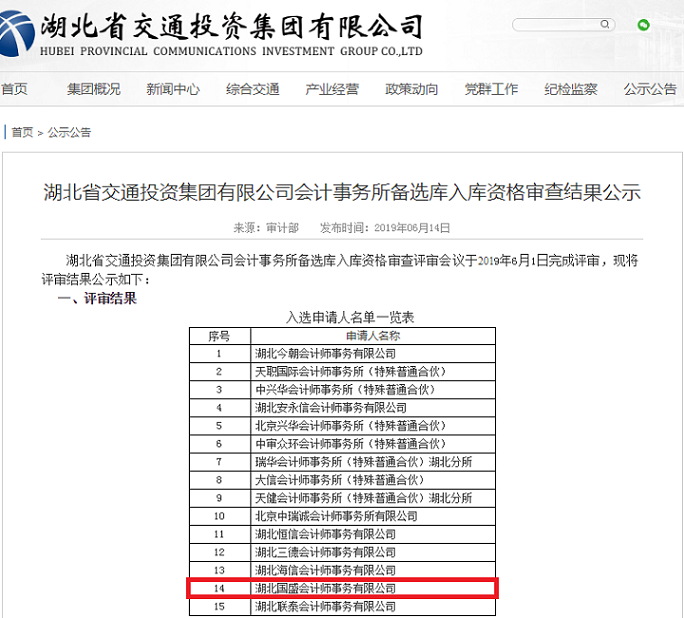
Task: Select 湖北安永信会计师事务有限公司 table cell
Action: click(373, 408)
